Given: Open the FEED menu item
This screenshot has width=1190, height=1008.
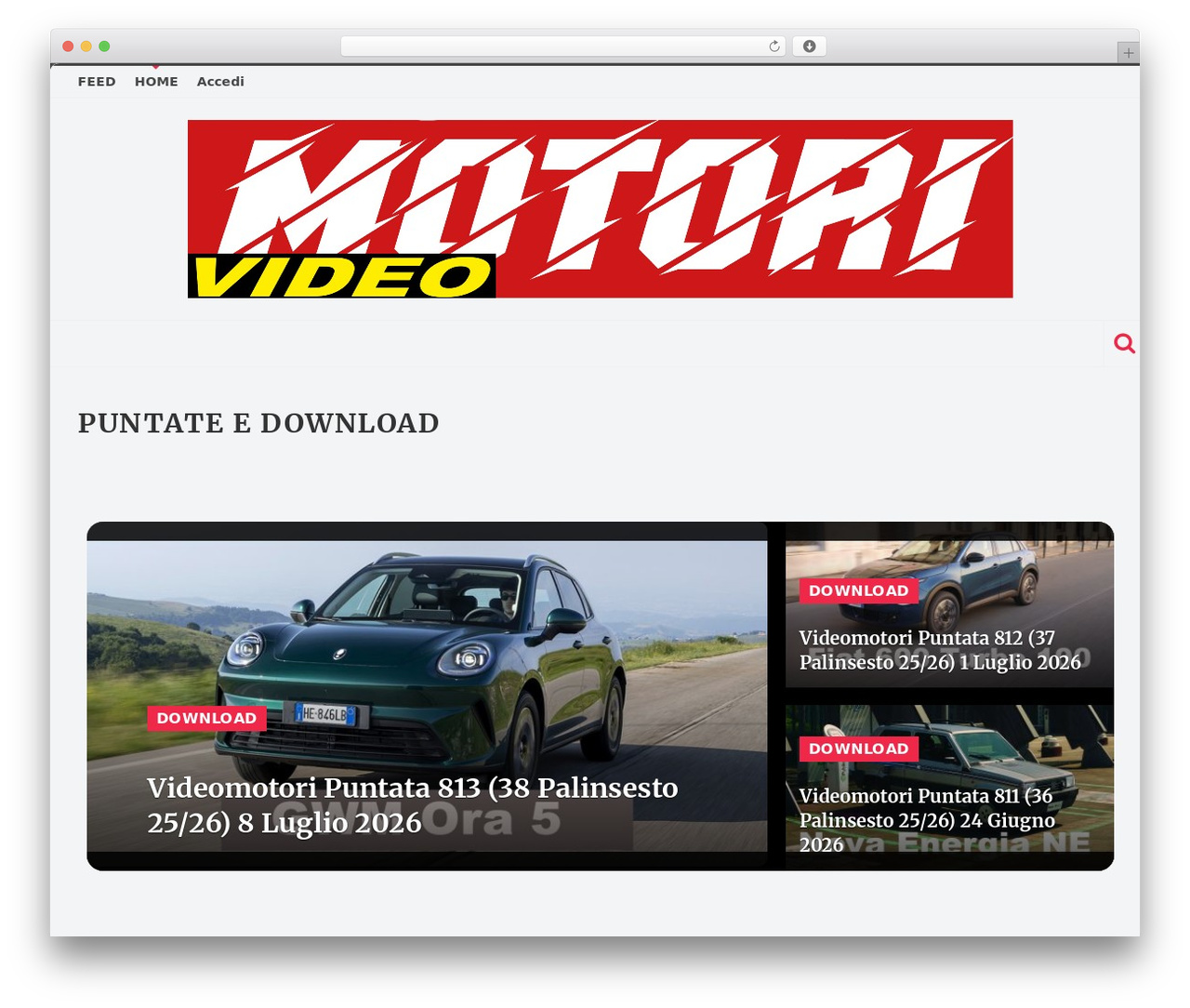Looking at the screenshot, I should click(97, 82).
